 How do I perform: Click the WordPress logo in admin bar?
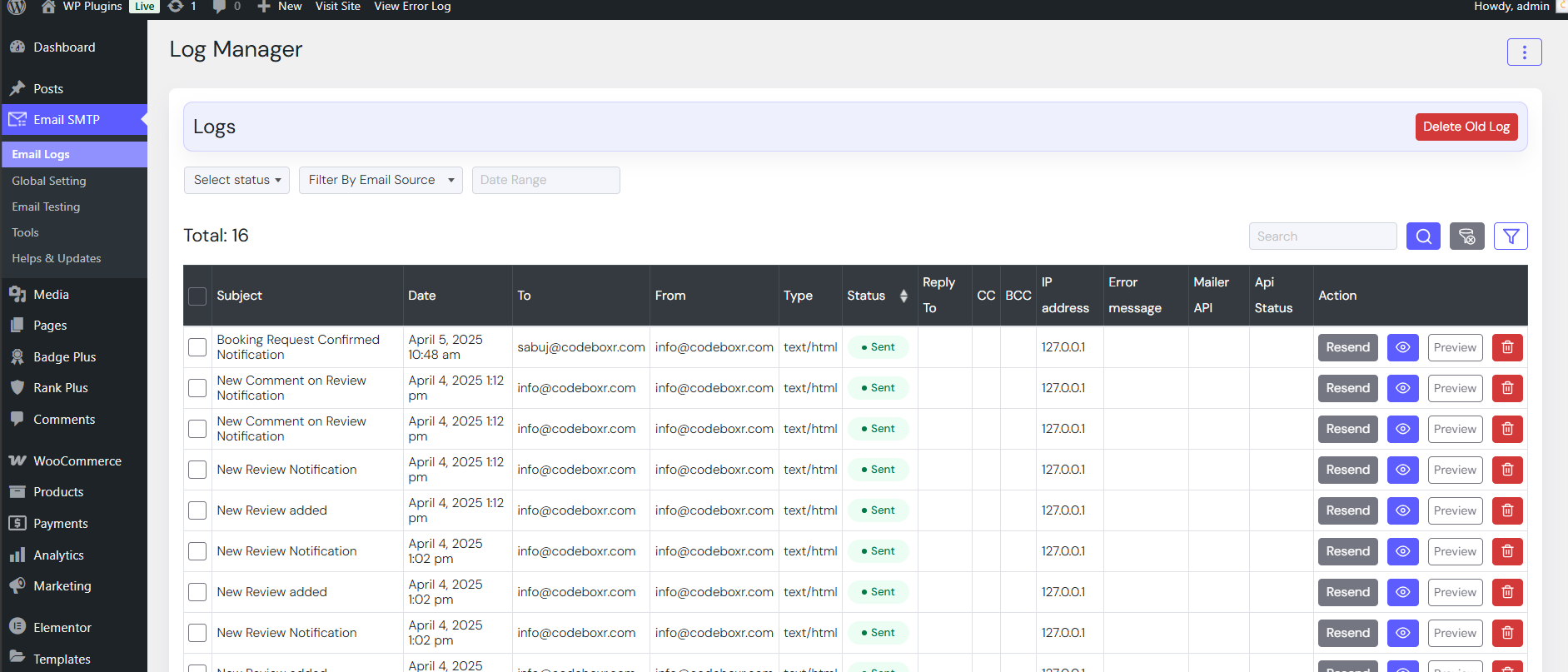click(x=17, y=7)
